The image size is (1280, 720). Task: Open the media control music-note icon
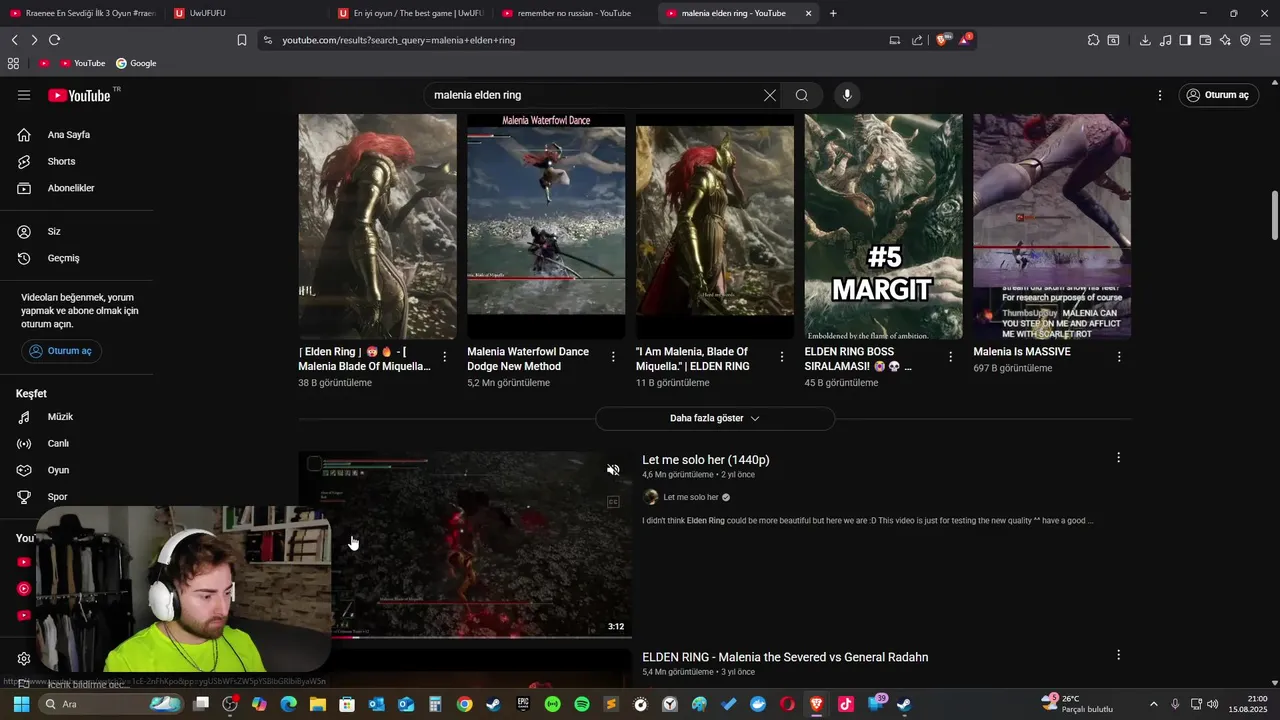(1165, 40)
